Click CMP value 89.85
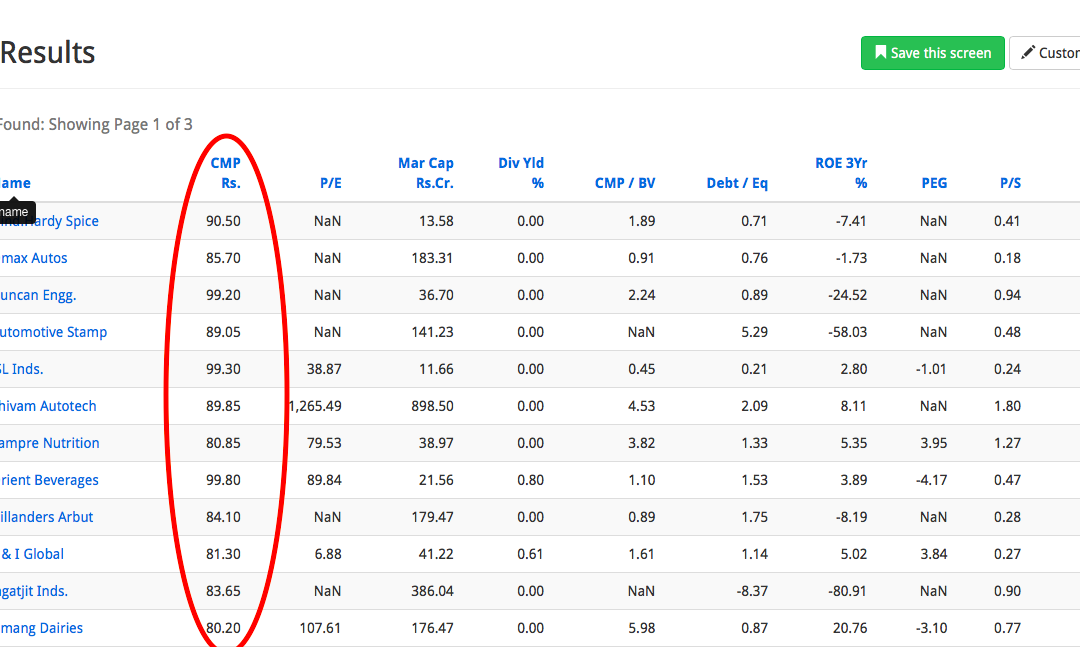The width and height of the screenshot is (1080, 647). (223, 407)
